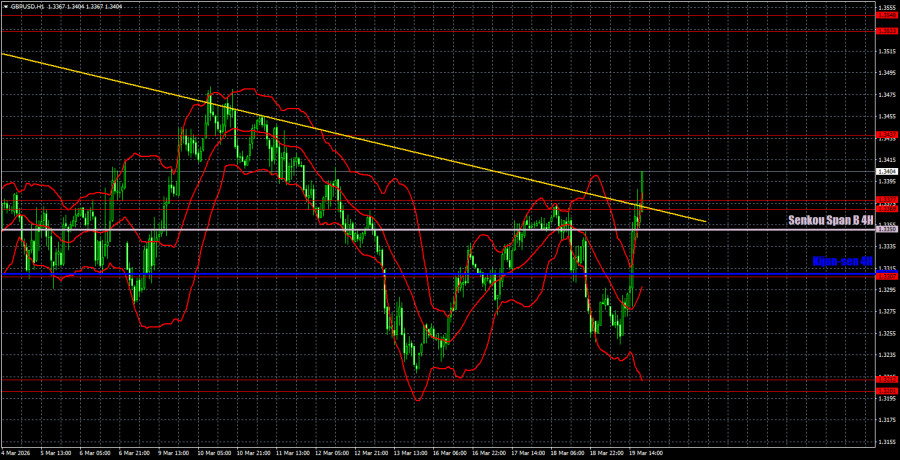Click the 10 Mar 05:00 time label

click(213, 453)
